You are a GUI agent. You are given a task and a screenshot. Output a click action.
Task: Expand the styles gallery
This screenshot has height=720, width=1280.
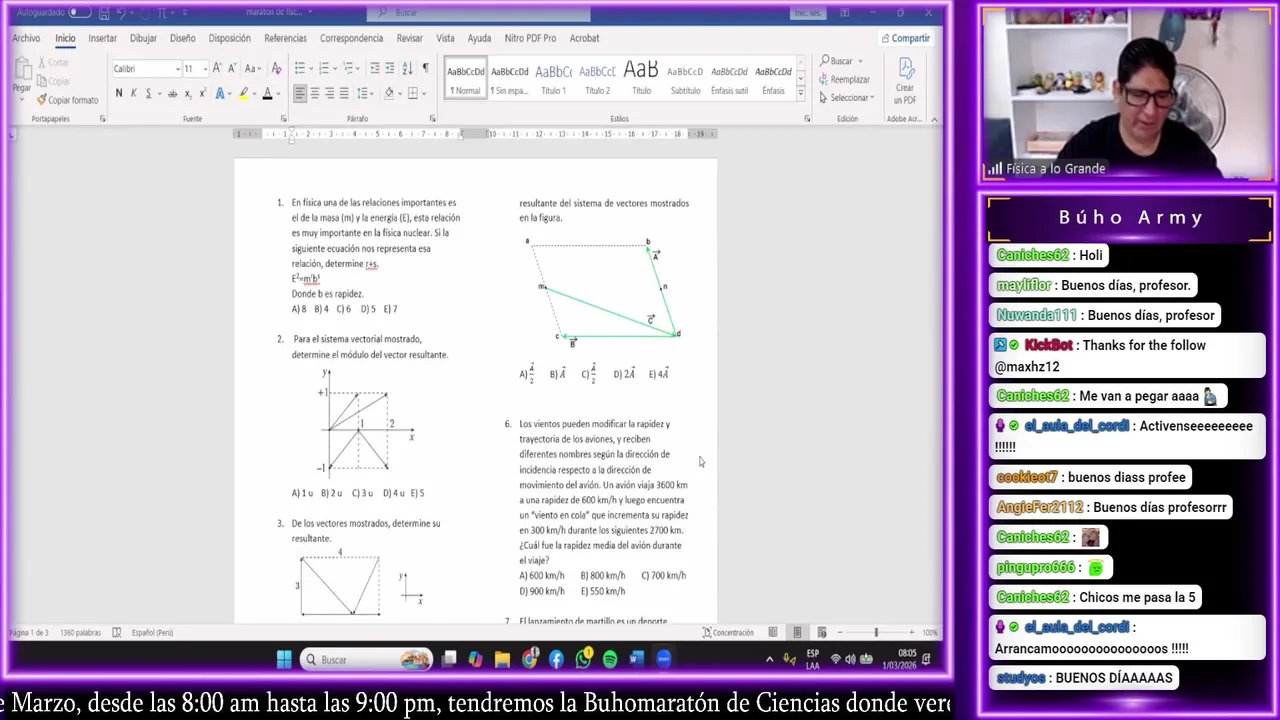coord(800,92)
